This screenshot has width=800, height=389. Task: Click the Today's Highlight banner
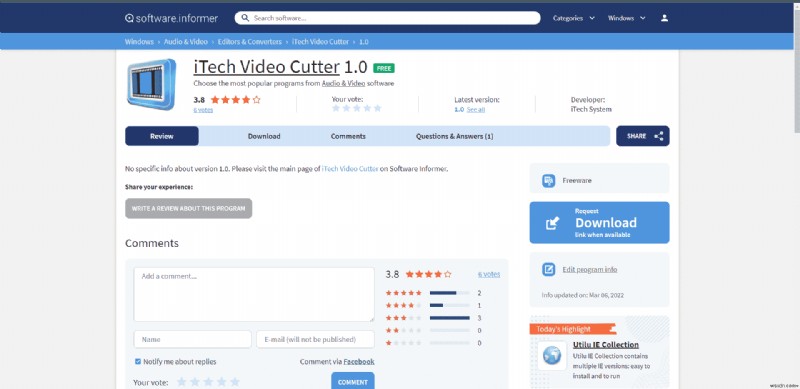point(572,329)
